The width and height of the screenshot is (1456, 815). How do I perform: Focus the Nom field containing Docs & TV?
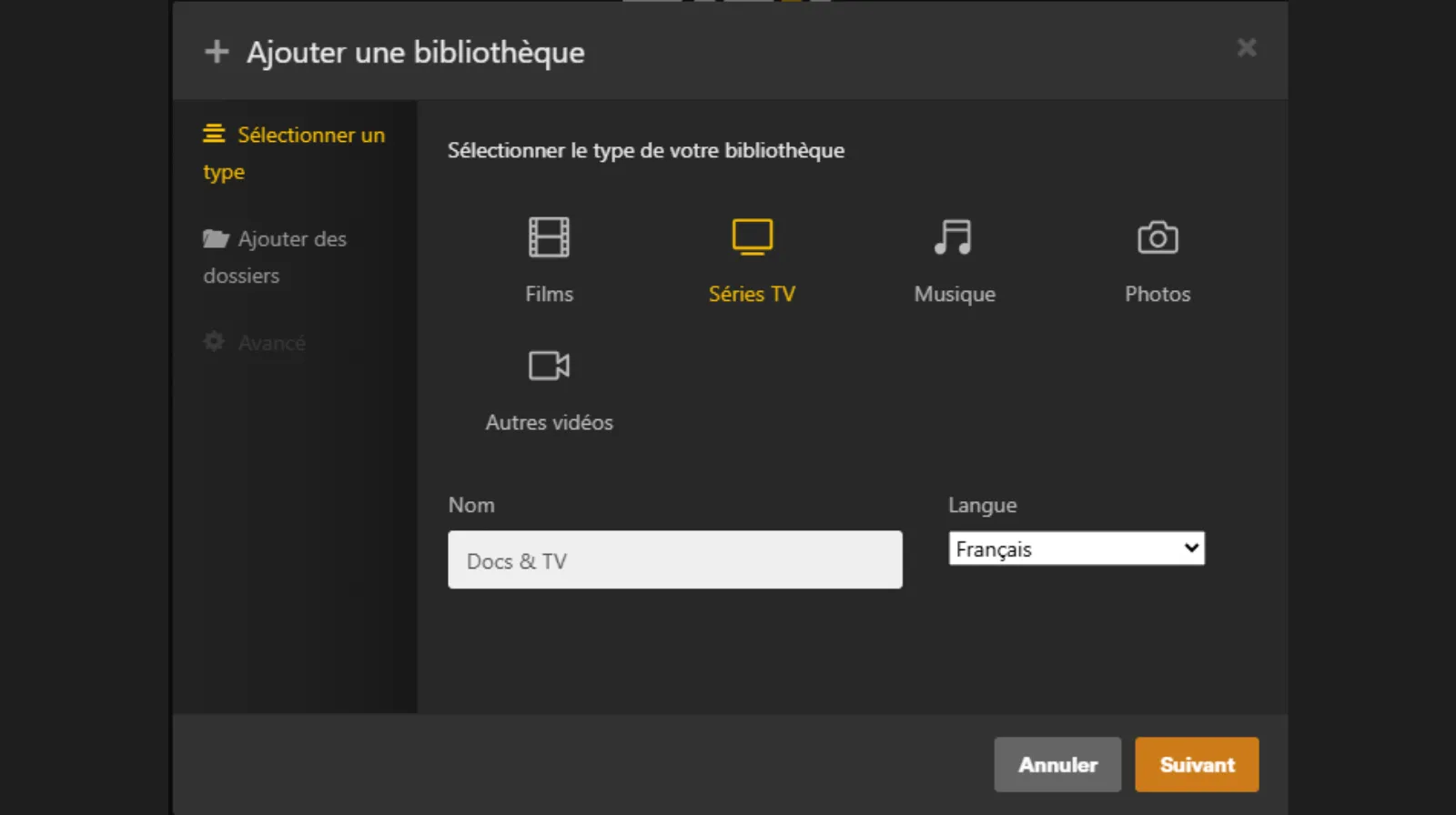[674, 560]
